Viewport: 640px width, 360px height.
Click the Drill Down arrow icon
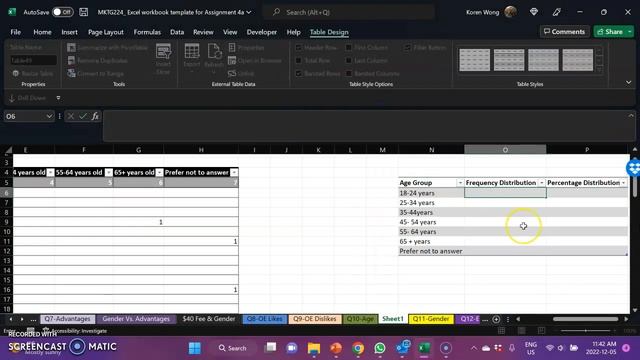pos(11,98)
